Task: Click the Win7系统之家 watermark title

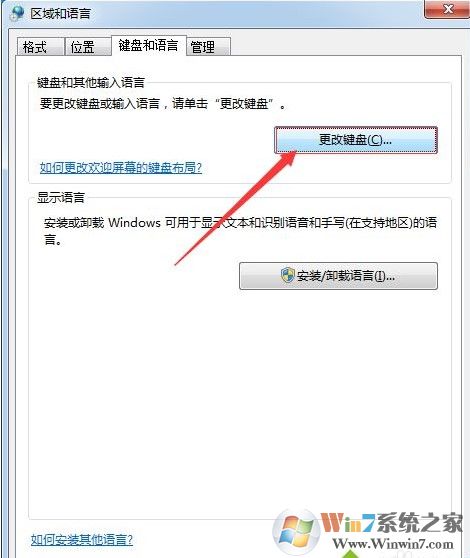Action: (392, 523)
